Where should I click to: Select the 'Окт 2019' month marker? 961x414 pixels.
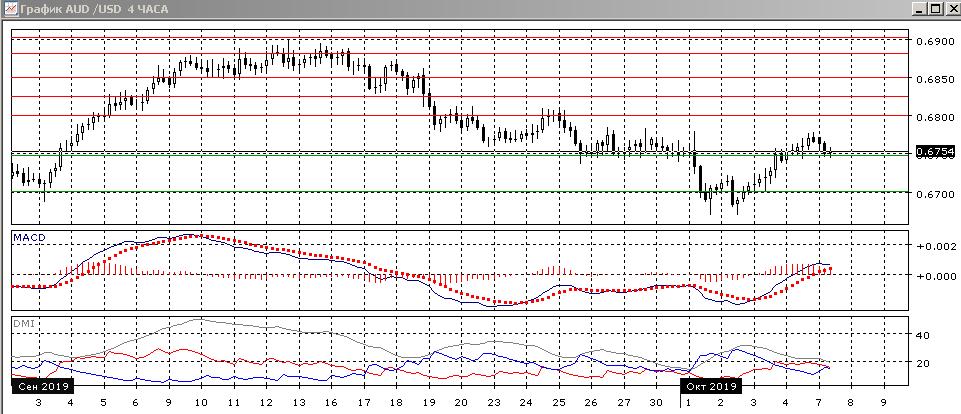(710, 385)
